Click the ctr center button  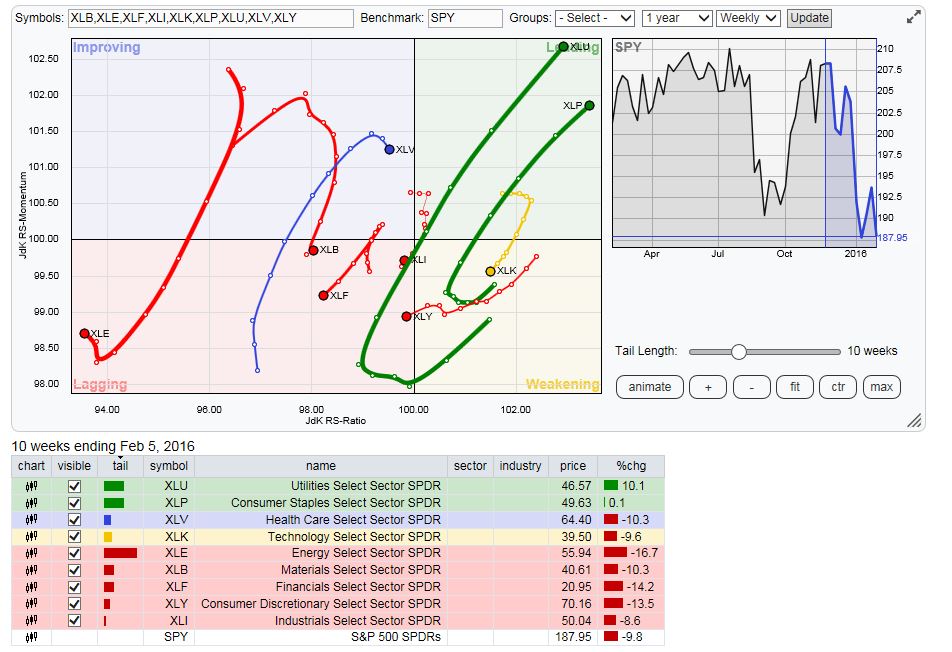pos(838,387)
